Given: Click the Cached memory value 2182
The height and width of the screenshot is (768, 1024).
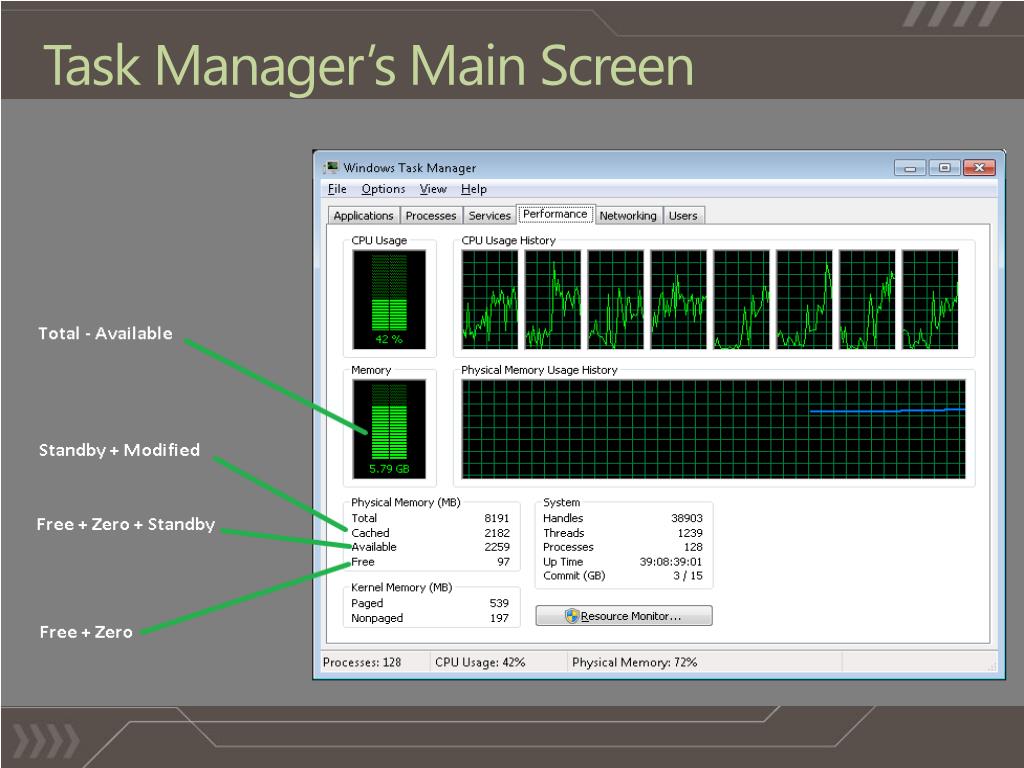Looking at the screenshot, I should [x=496, y=533].
